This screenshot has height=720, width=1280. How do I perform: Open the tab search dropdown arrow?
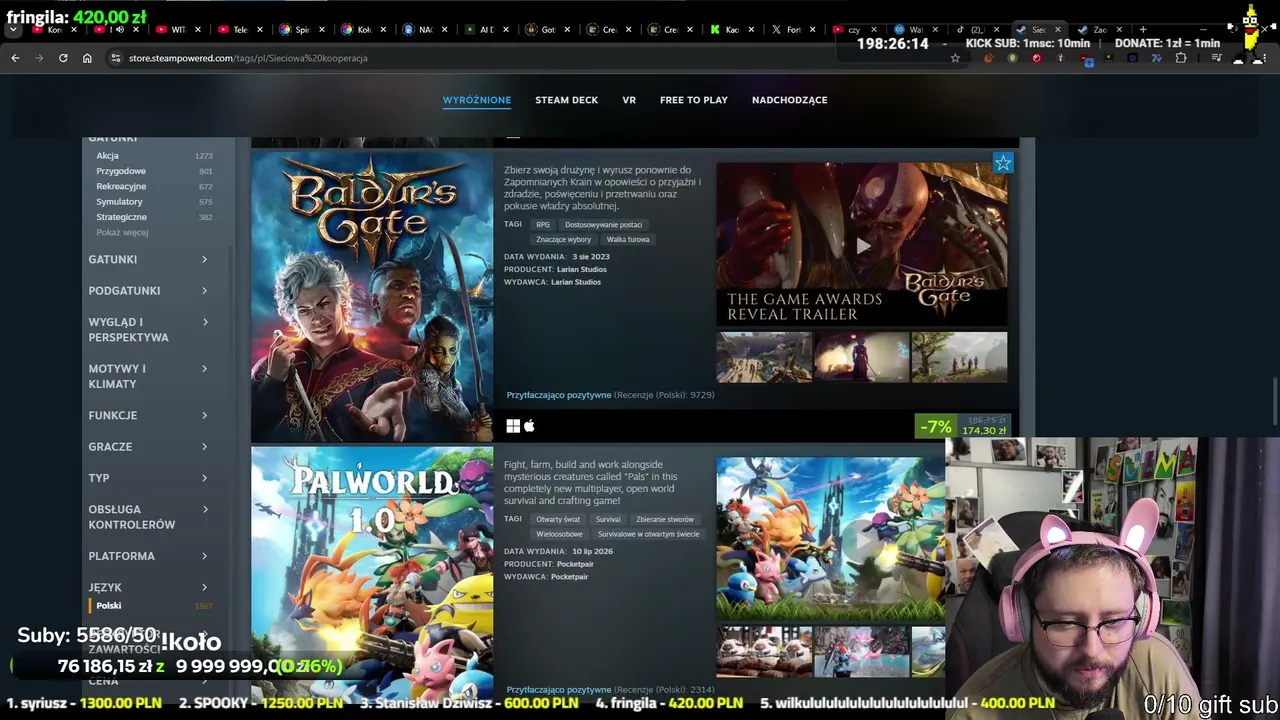13,30
